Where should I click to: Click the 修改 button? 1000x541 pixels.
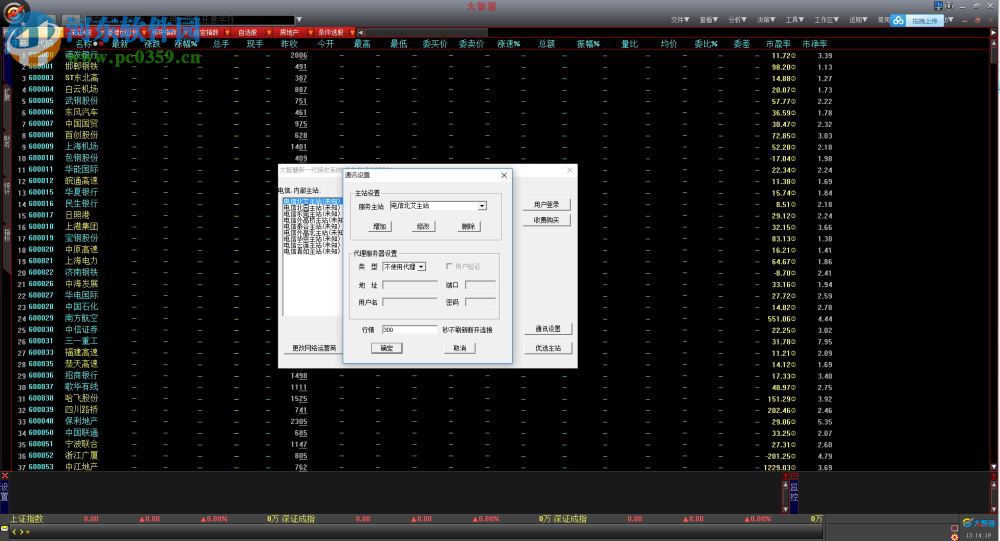click(x=423, y=226)
